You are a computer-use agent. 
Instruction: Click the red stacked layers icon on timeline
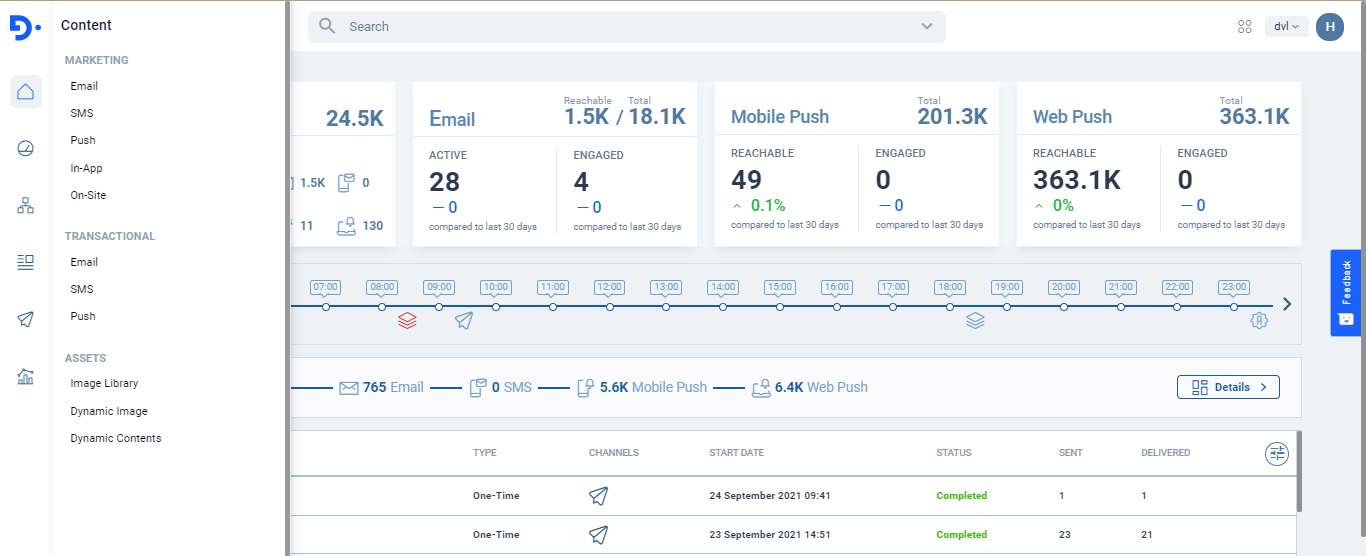click(407, 321)
